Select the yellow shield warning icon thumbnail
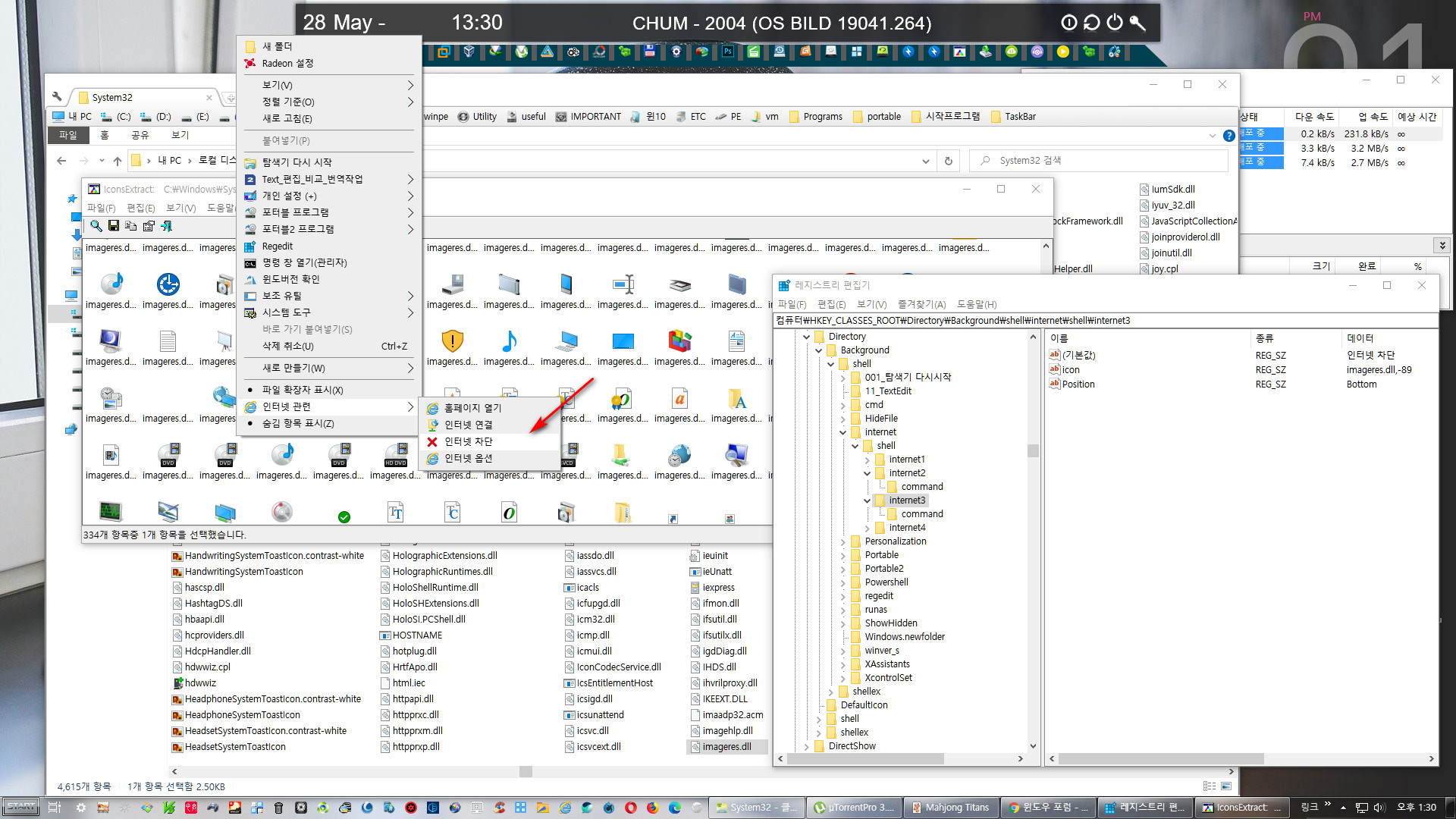 click(x=453, y=341)
